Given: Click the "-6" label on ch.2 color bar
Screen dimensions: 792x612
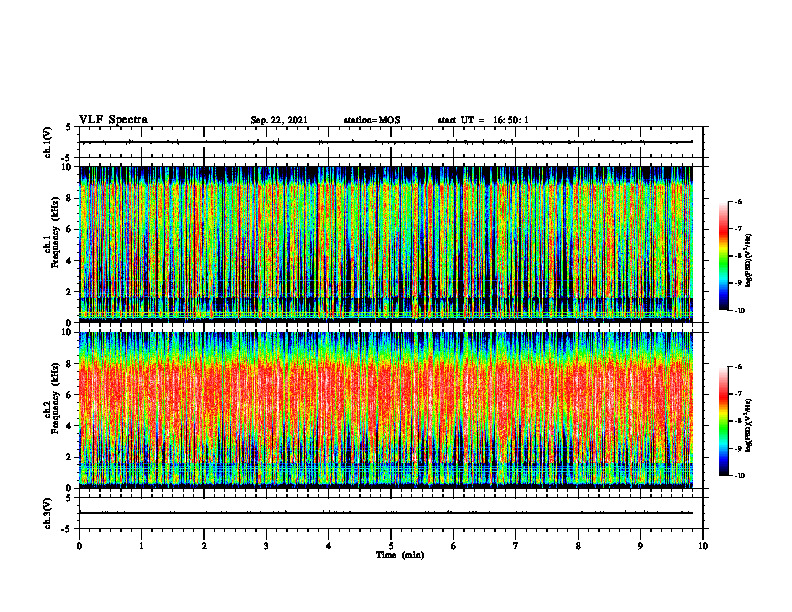Looking at the screenshot, I should (738, 367).
